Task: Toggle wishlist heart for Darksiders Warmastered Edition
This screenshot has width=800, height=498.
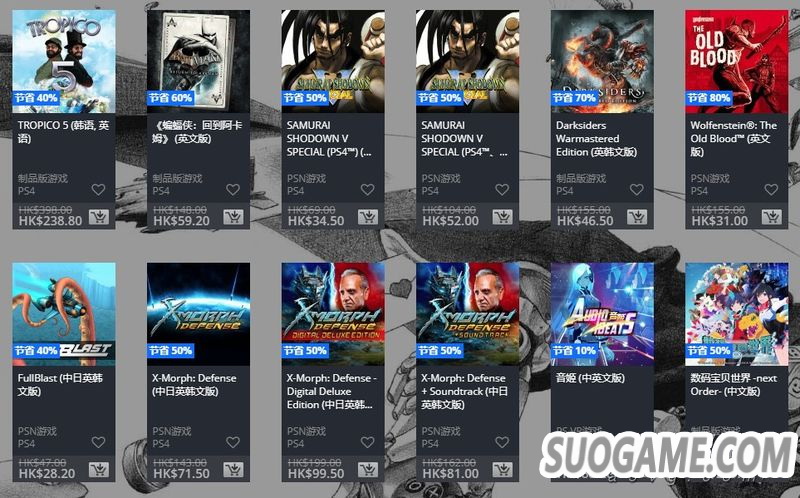Action: [x=637, y=189]
